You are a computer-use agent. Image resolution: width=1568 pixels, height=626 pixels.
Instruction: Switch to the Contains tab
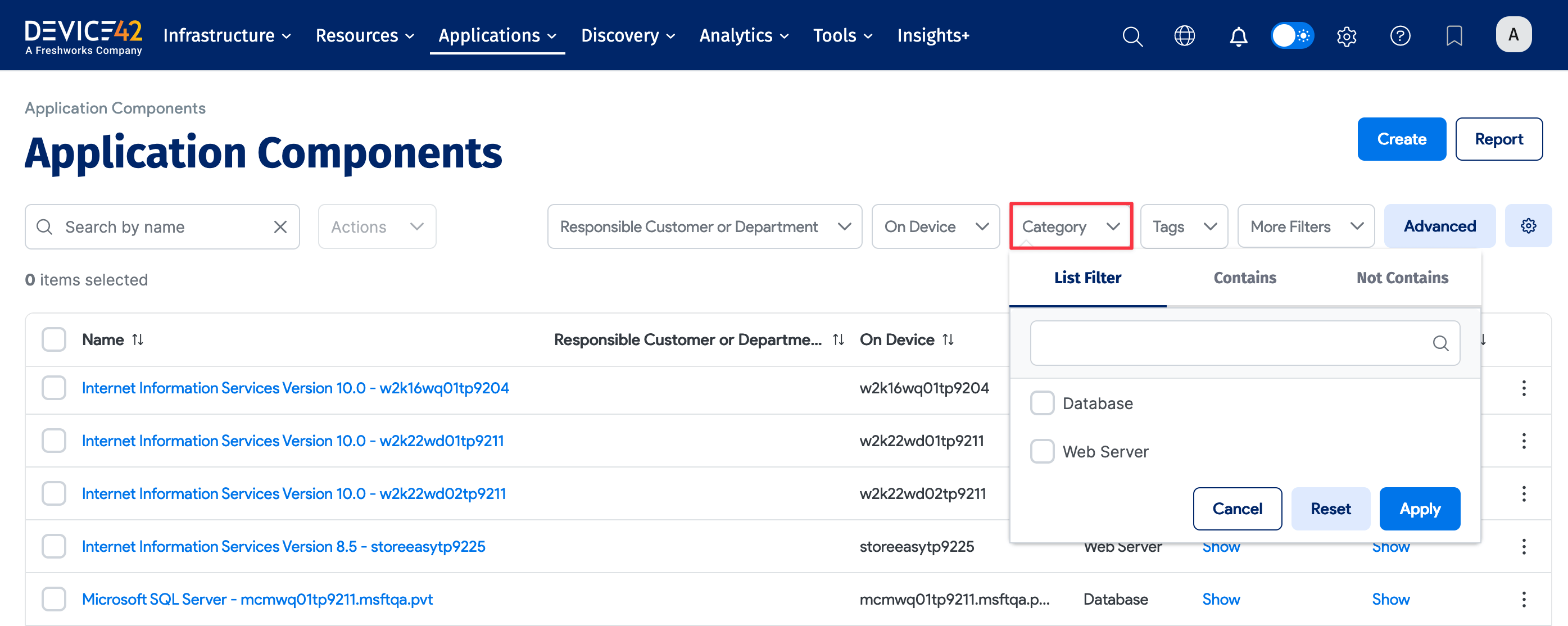coord(1244,278)
